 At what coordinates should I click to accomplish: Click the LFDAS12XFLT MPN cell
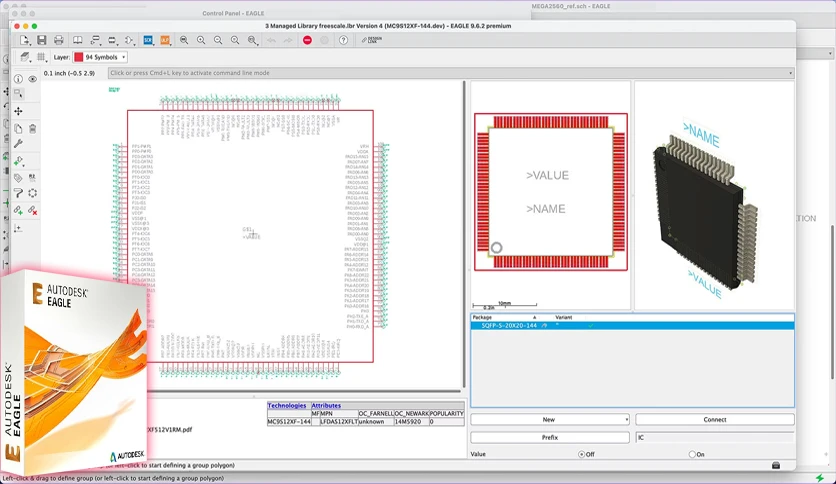[338, 422]
